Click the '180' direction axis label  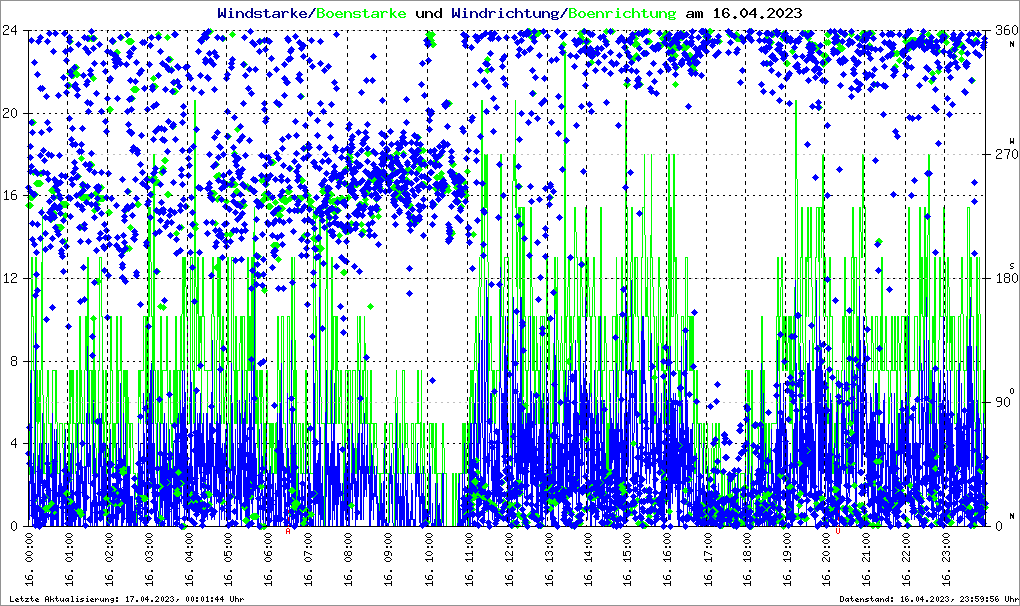click(1006, 278)
